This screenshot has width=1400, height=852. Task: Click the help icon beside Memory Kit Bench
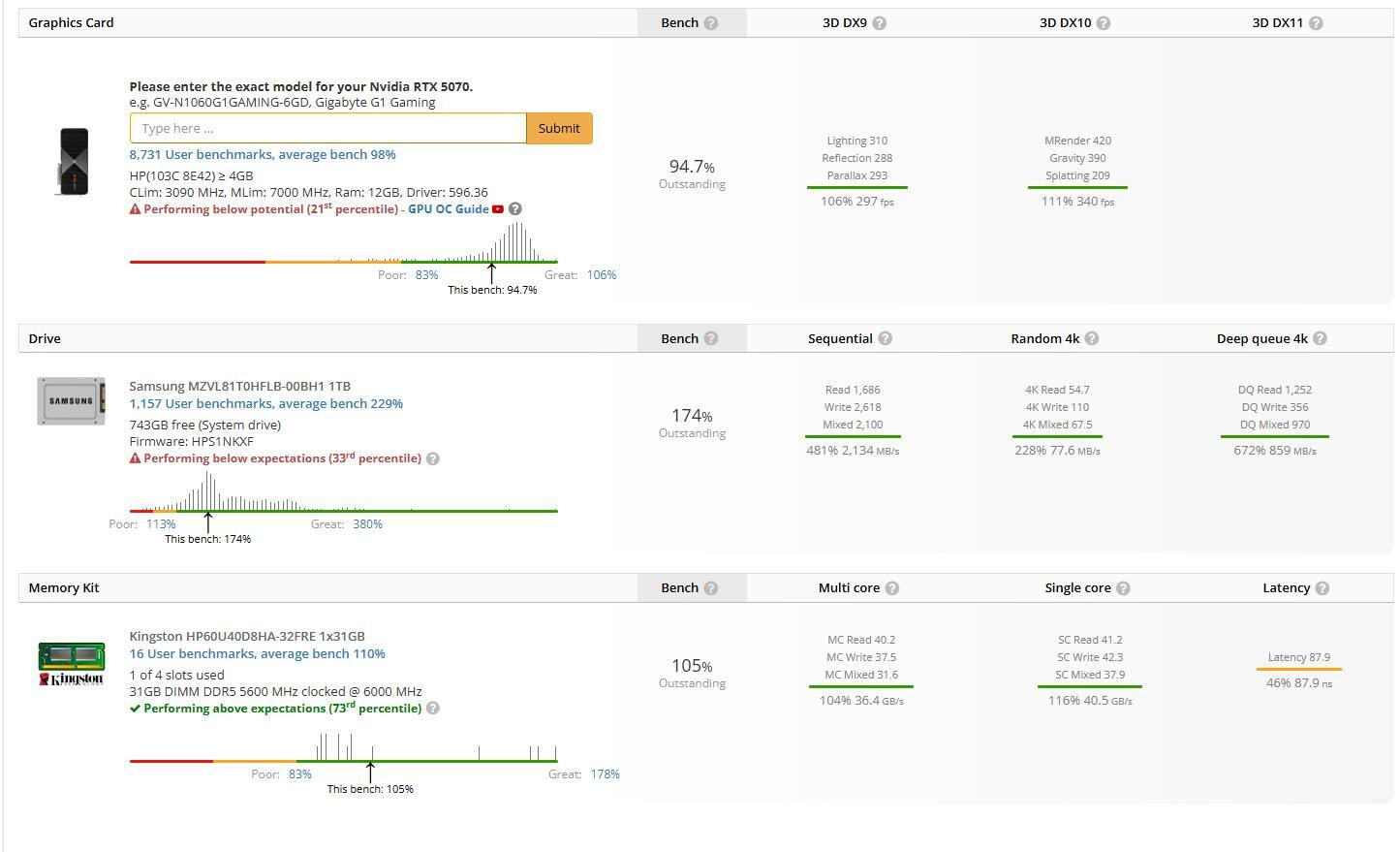711,588
